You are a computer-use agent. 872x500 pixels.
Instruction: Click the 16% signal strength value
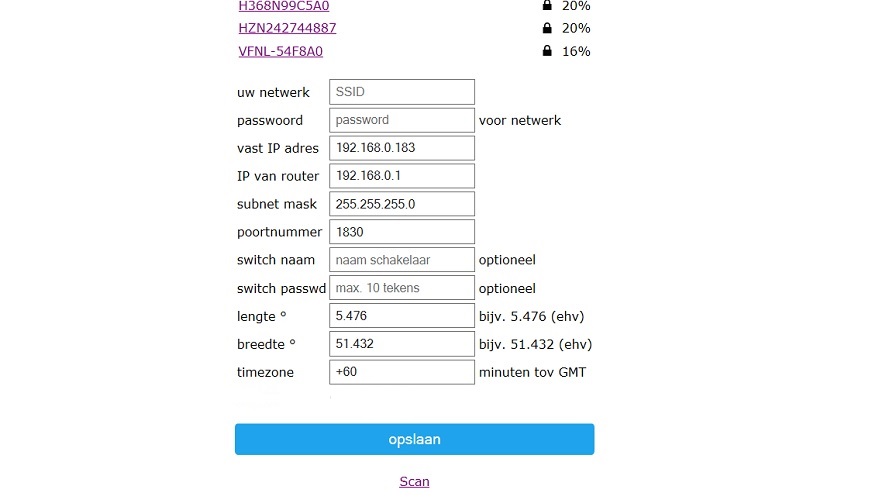(x=576, y=51)
